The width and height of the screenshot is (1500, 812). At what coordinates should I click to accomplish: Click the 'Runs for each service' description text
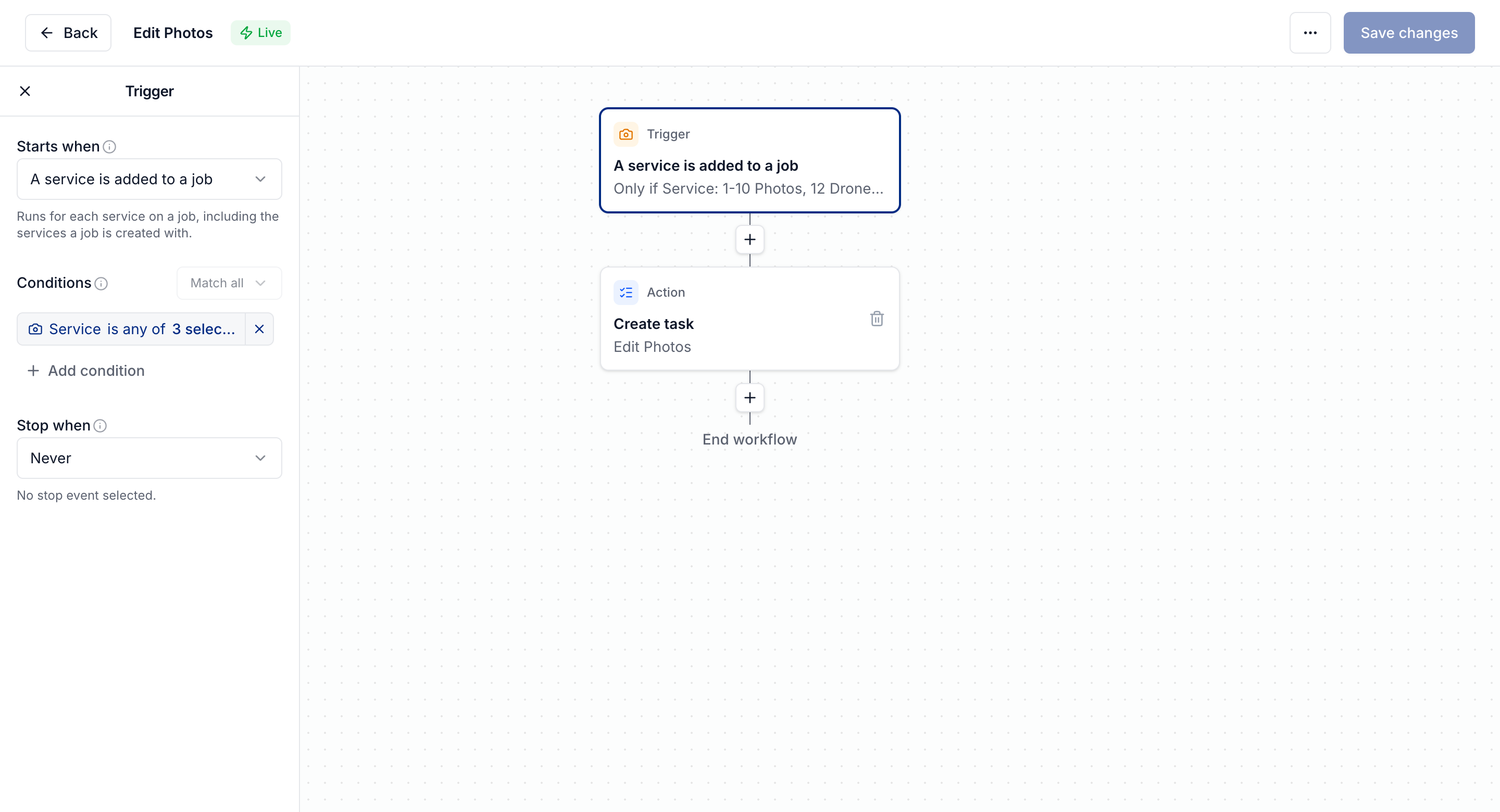[148, 225]
